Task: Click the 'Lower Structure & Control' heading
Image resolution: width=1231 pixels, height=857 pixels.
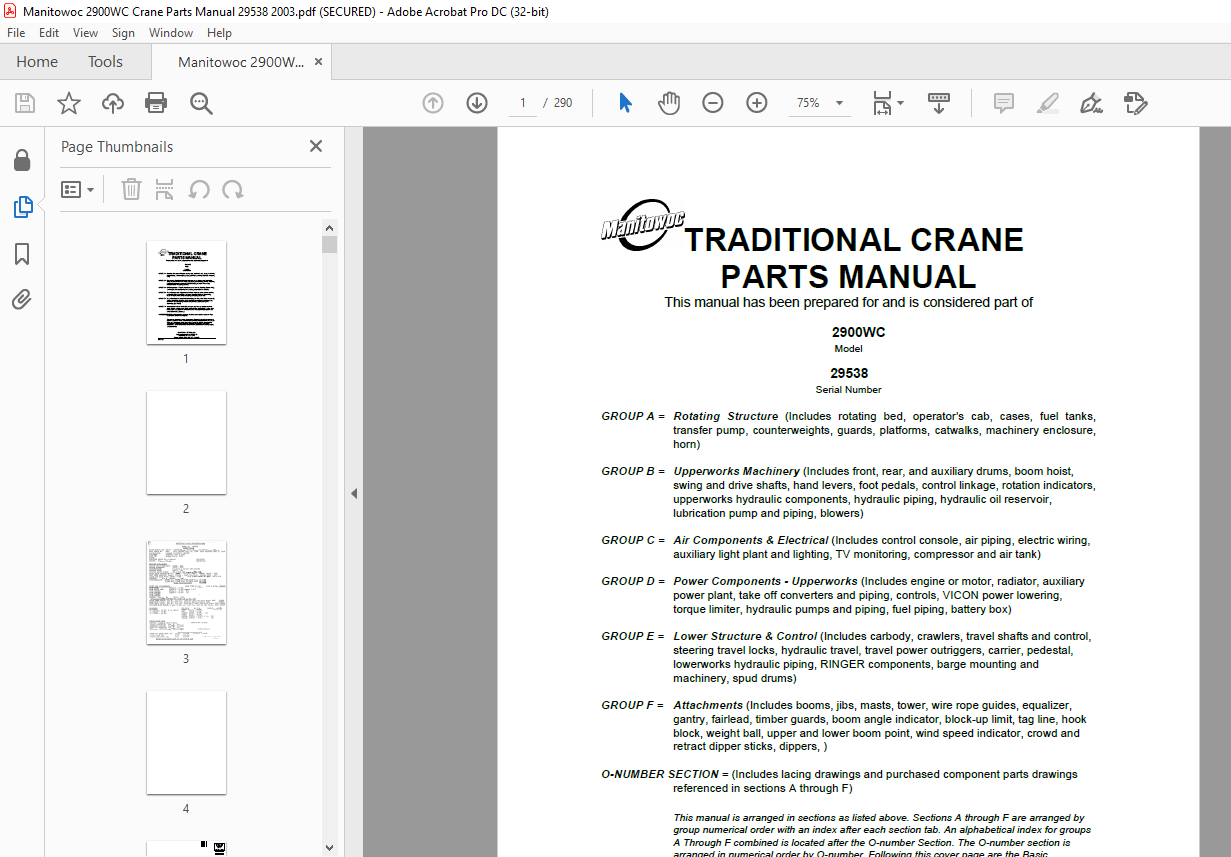Action: pos(746,636)
